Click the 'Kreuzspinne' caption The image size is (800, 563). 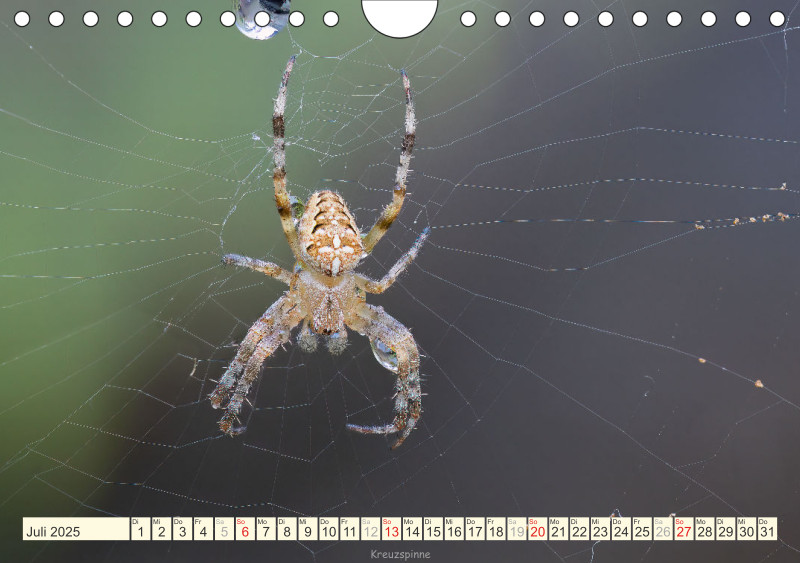click(x=401, y=554)
